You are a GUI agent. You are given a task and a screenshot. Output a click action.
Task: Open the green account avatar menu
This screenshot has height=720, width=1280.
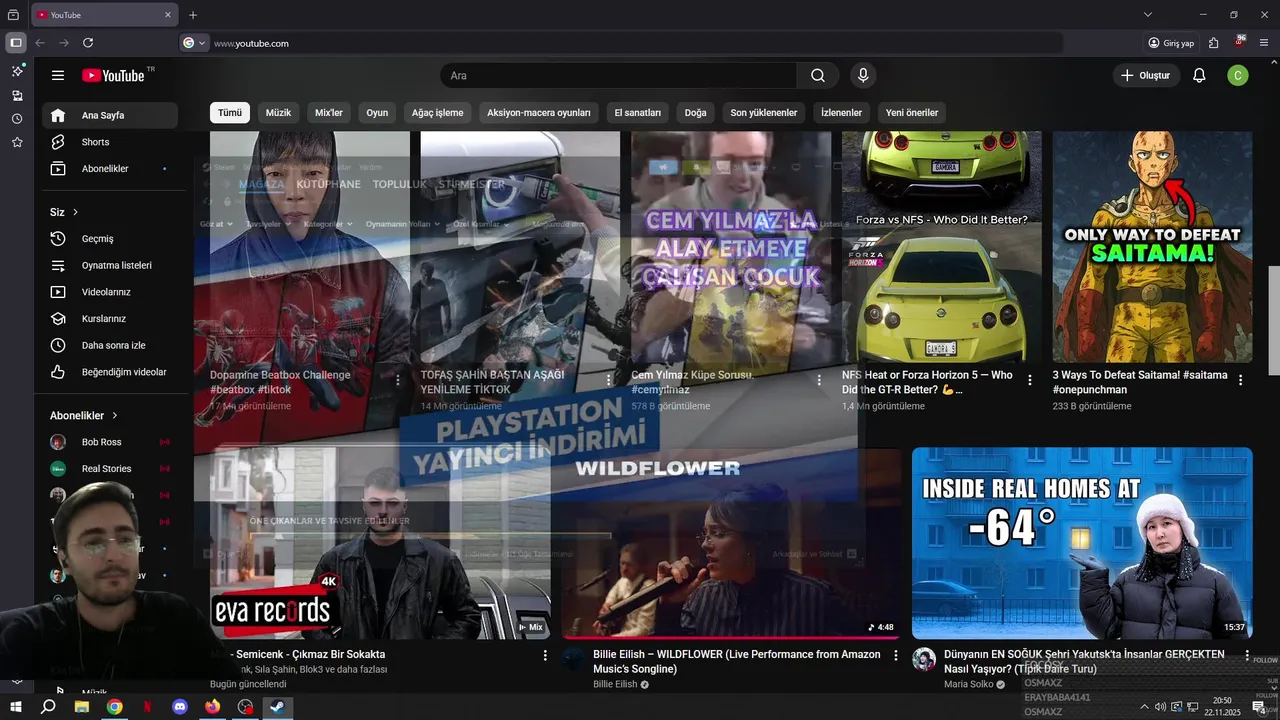[1238, 76]
